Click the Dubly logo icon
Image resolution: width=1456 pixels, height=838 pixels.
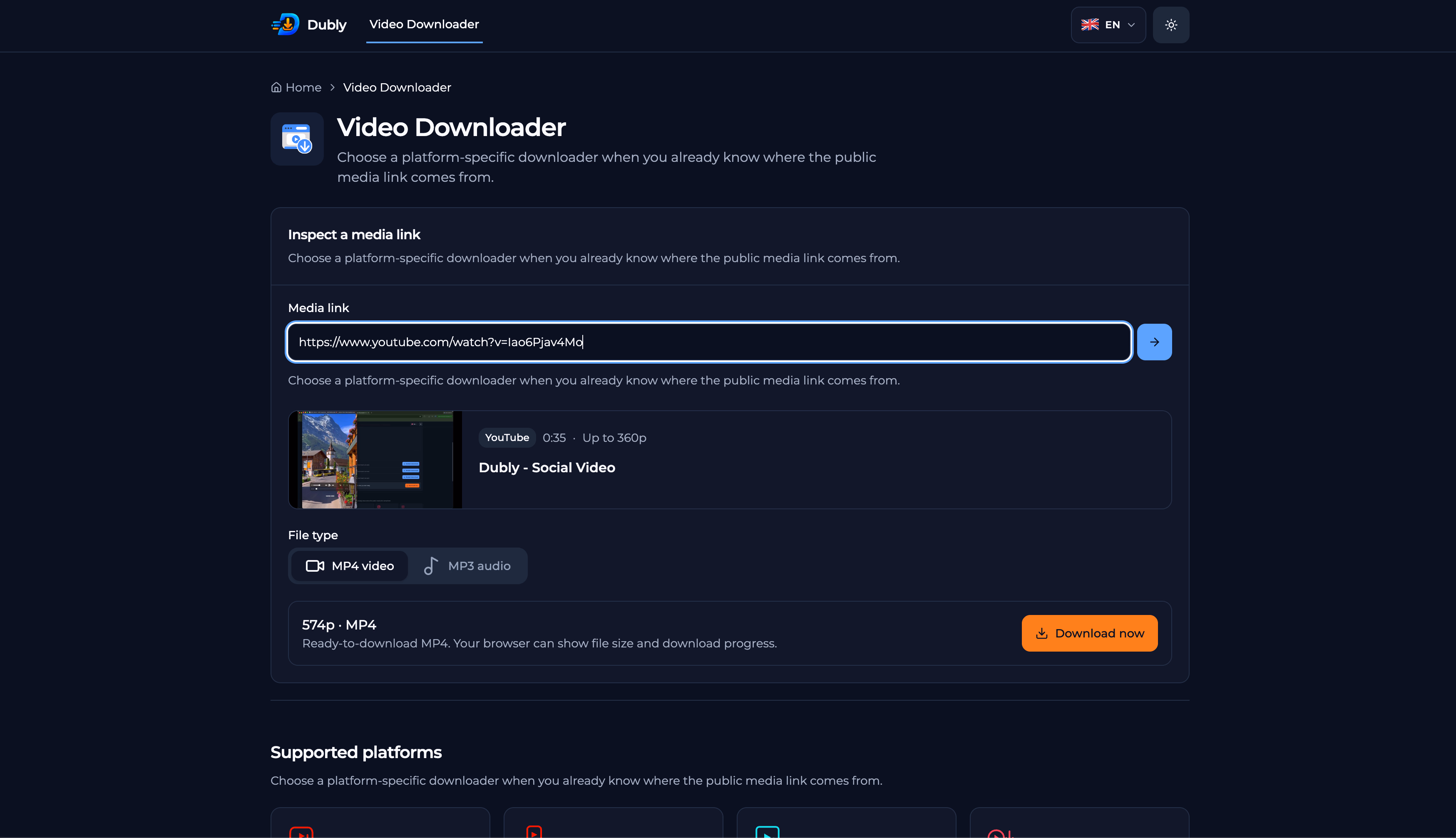(286, 24)
